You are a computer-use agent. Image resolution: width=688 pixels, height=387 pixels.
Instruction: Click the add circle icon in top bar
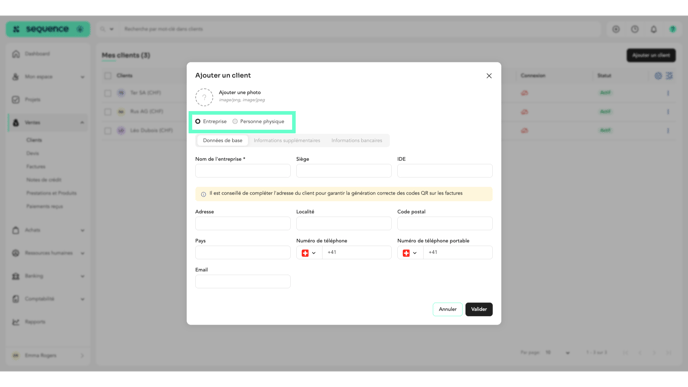coord(616,29)
